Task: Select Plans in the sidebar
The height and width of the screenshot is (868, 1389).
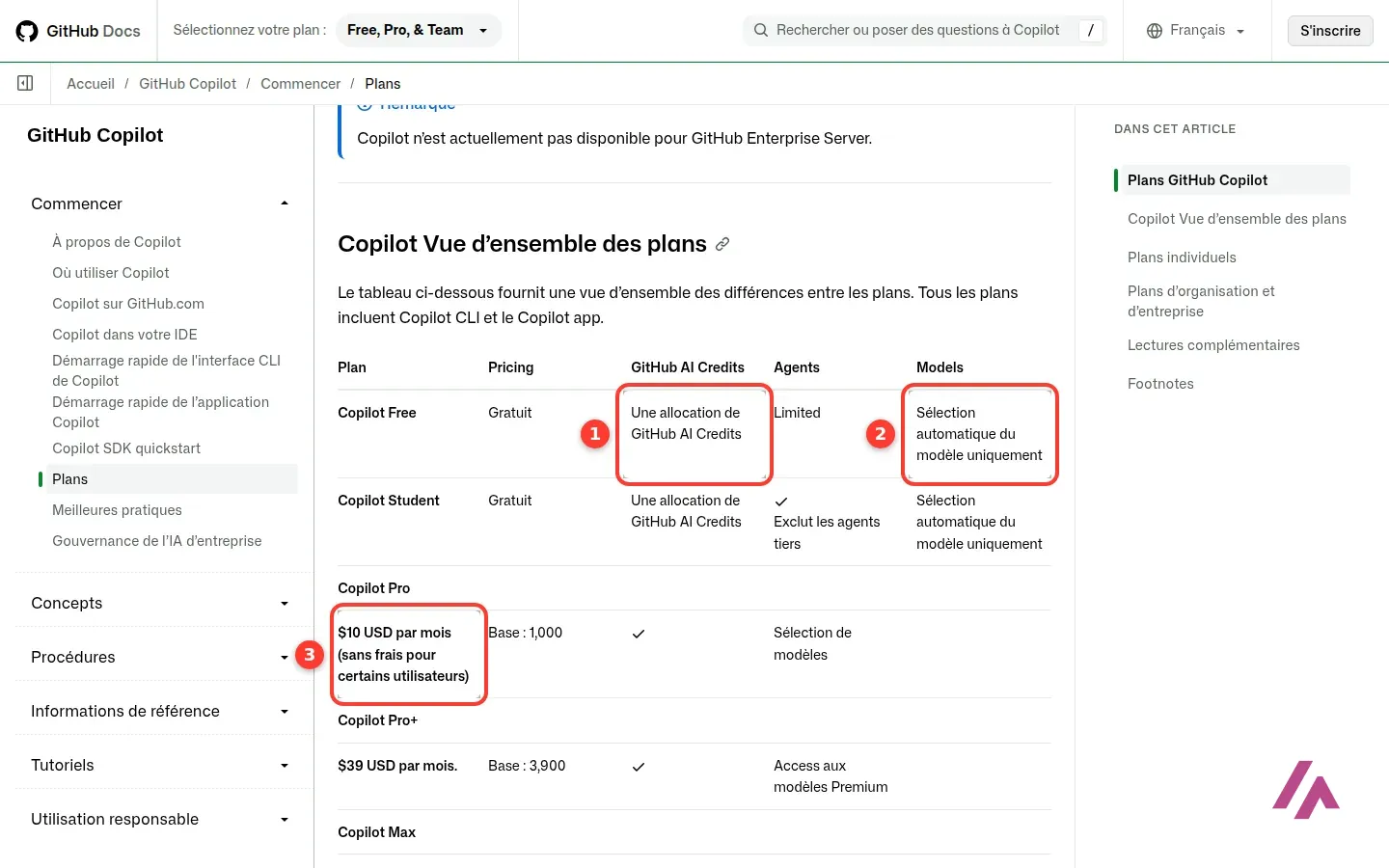Action: (x=172, y=479)
